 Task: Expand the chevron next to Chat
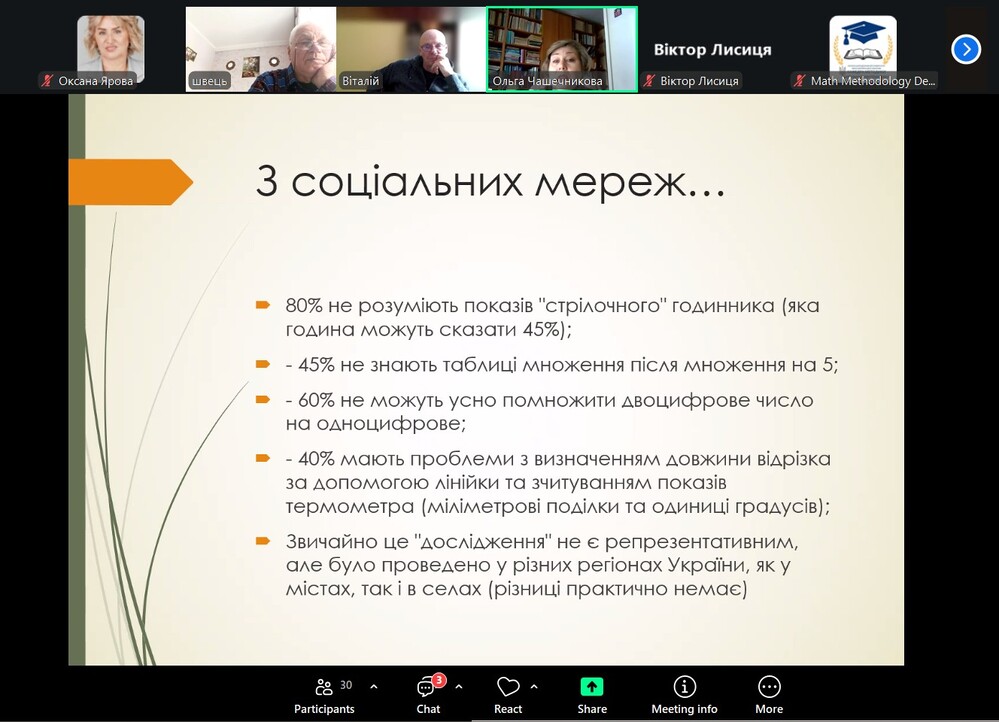tap(459, 687)
